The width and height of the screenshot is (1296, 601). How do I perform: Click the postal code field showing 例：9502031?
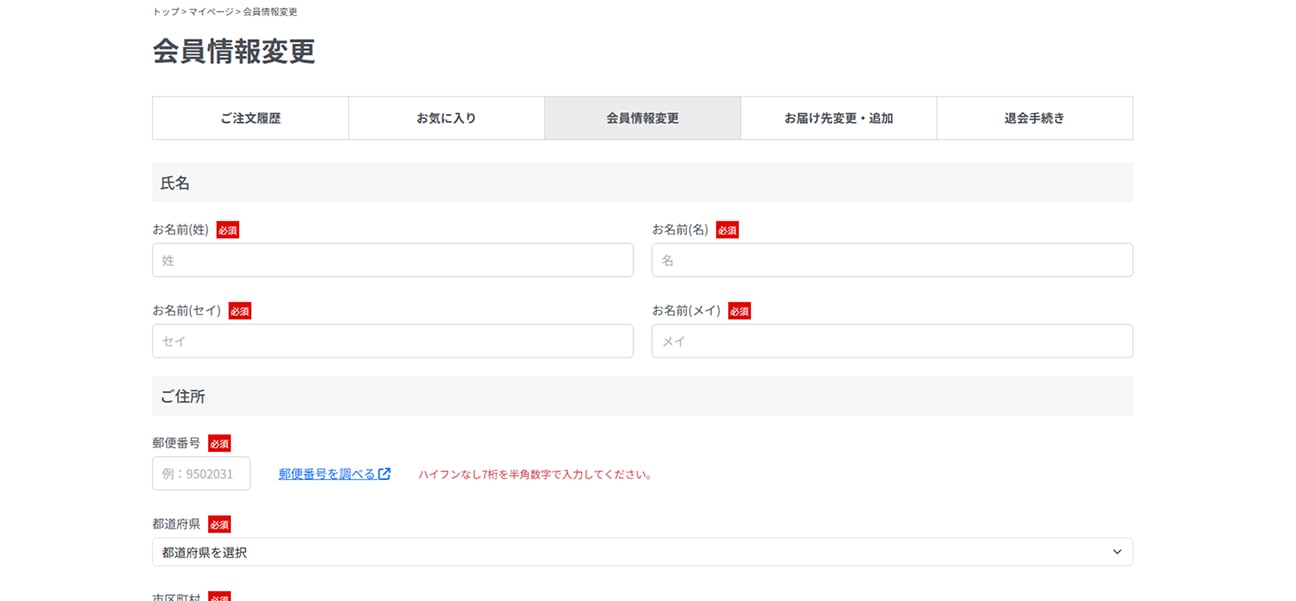pos(201,474)
